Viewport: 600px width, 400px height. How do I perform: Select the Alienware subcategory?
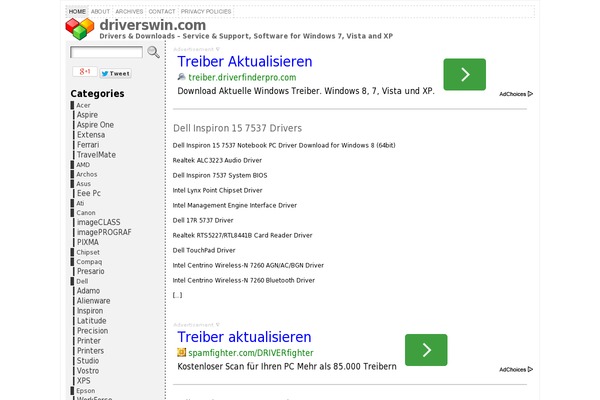point(93,301)
